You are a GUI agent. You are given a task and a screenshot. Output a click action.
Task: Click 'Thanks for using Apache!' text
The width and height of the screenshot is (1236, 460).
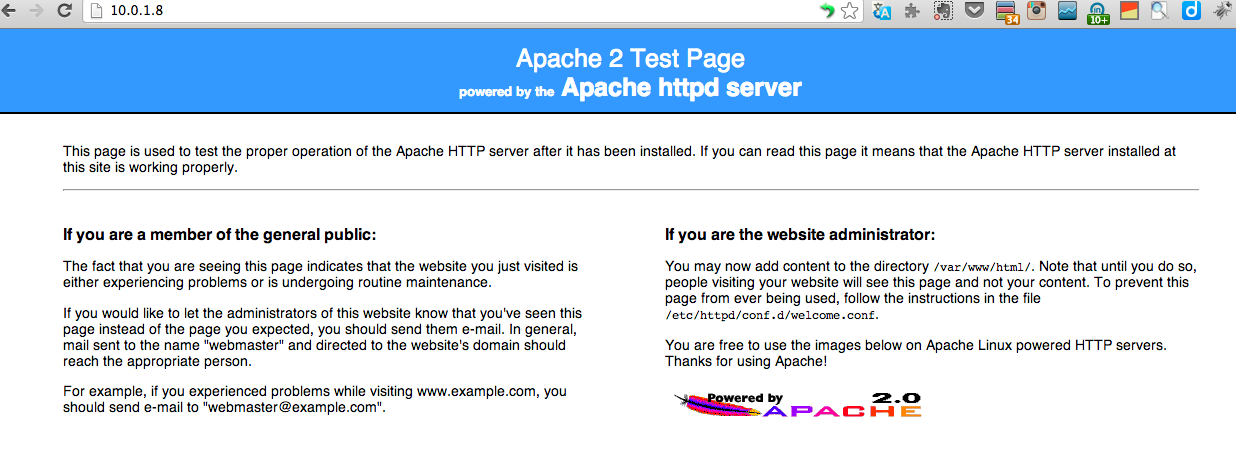point(746,360)
